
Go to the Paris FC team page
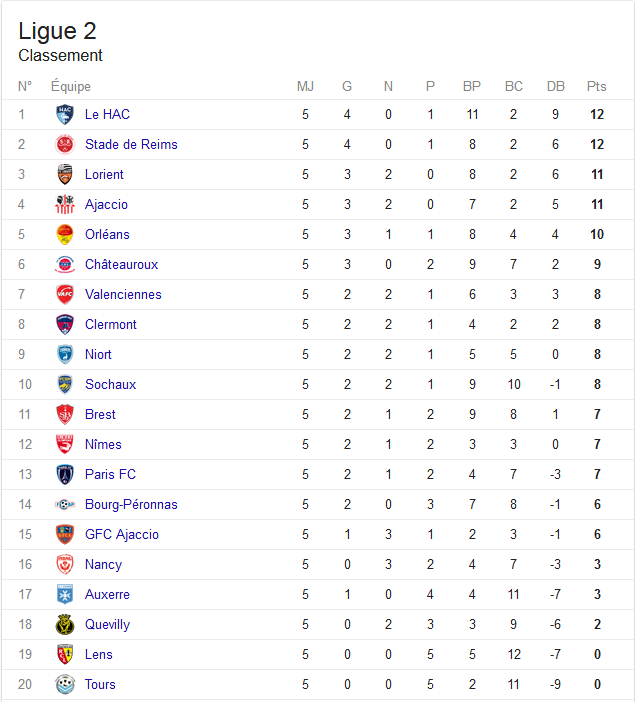[x=110, y=475]
